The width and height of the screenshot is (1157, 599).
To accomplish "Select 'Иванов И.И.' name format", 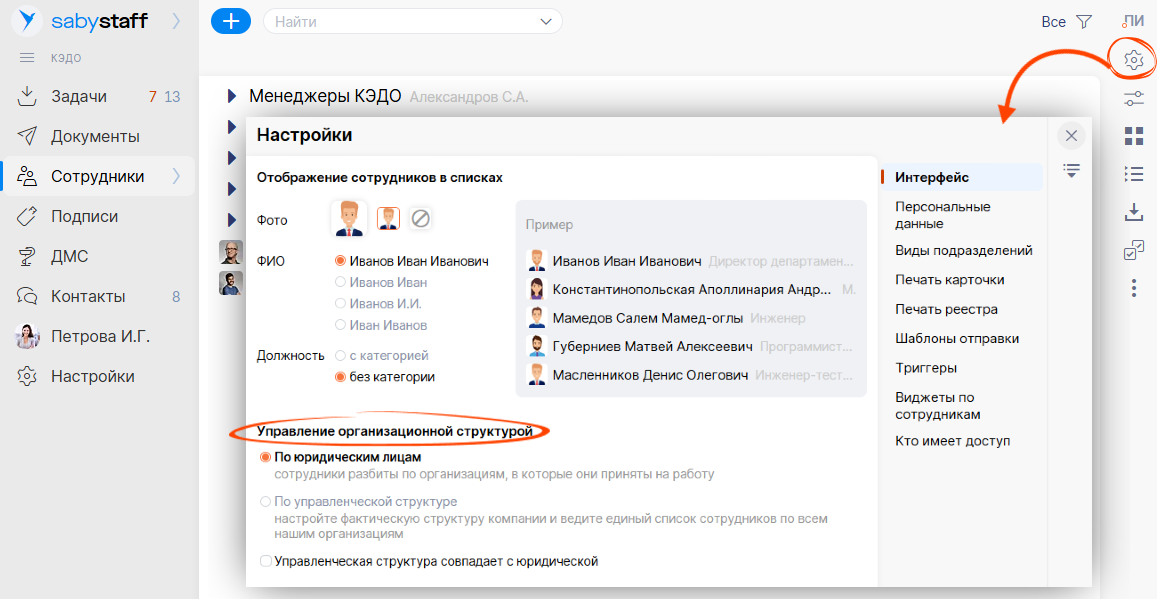I will [341, 304].
